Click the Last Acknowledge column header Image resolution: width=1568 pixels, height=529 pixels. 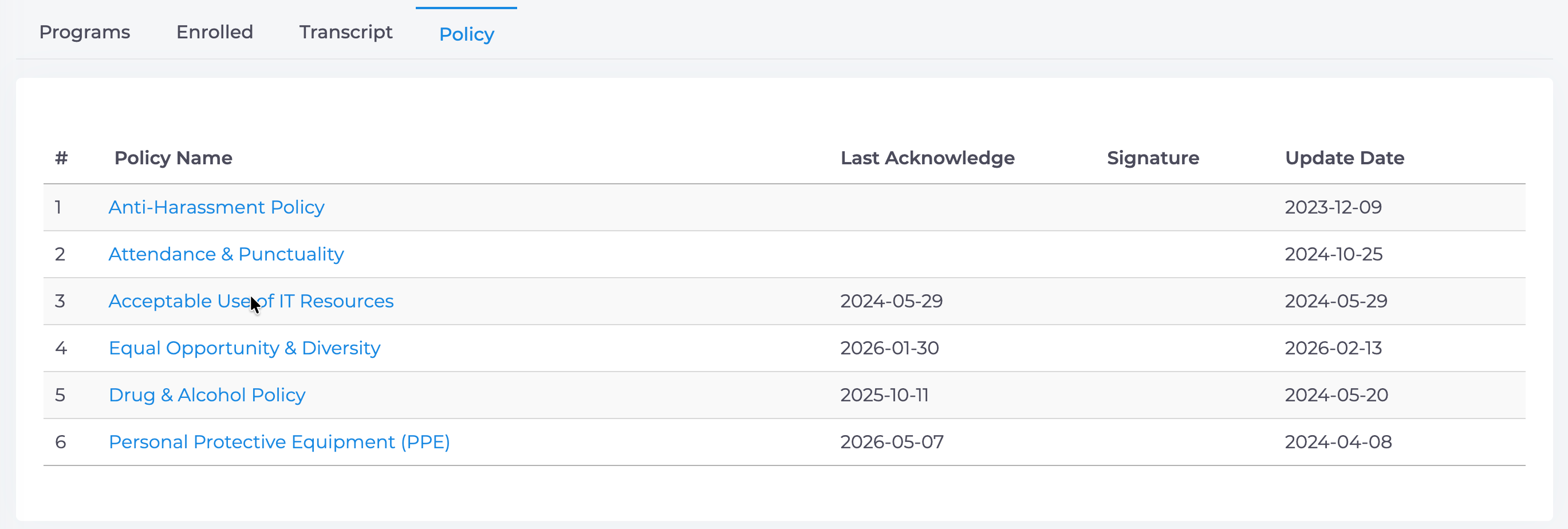tap(928, 158)
